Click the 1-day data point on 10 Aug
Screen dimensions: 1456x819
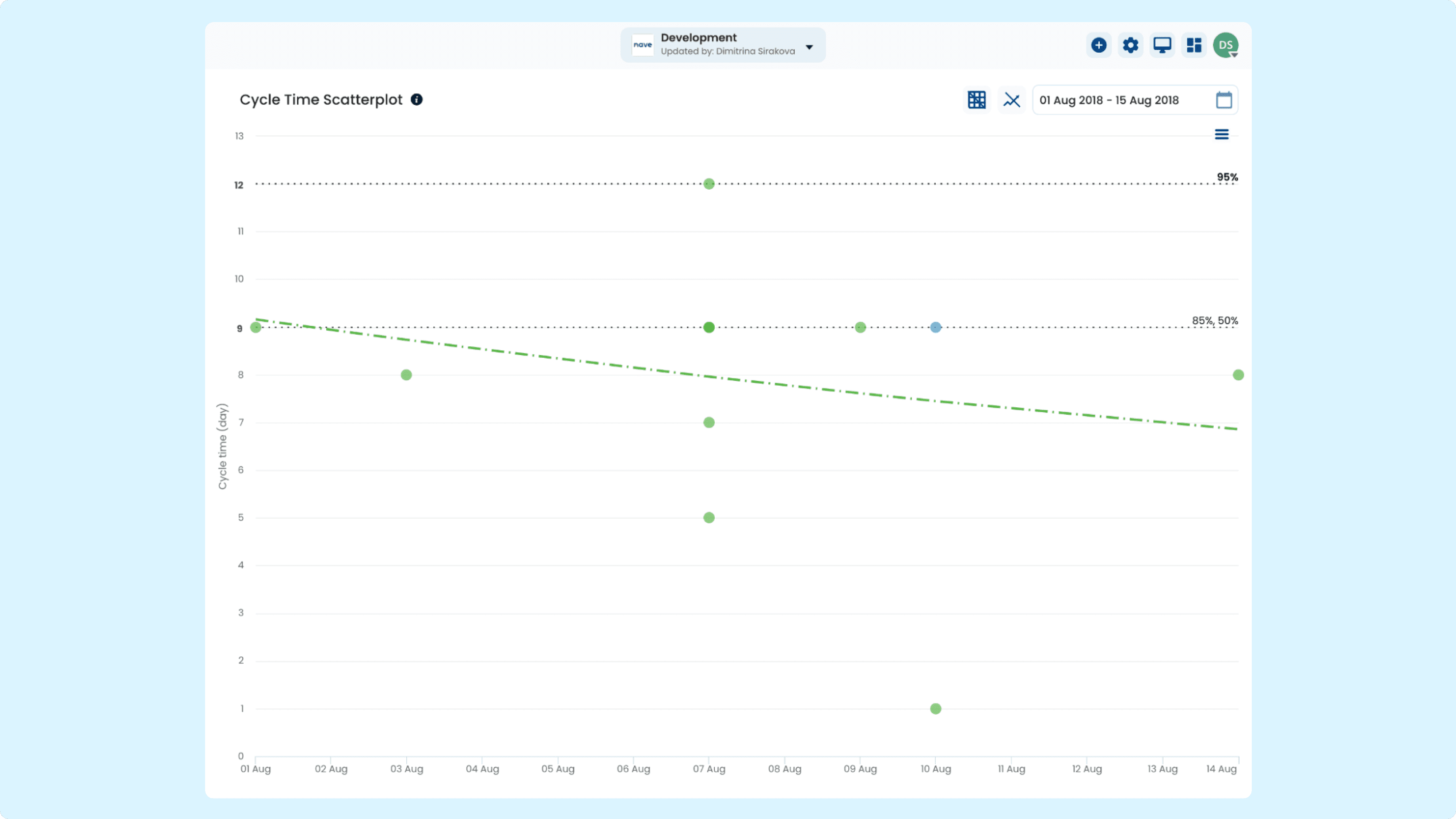click(x=935, y=709)
